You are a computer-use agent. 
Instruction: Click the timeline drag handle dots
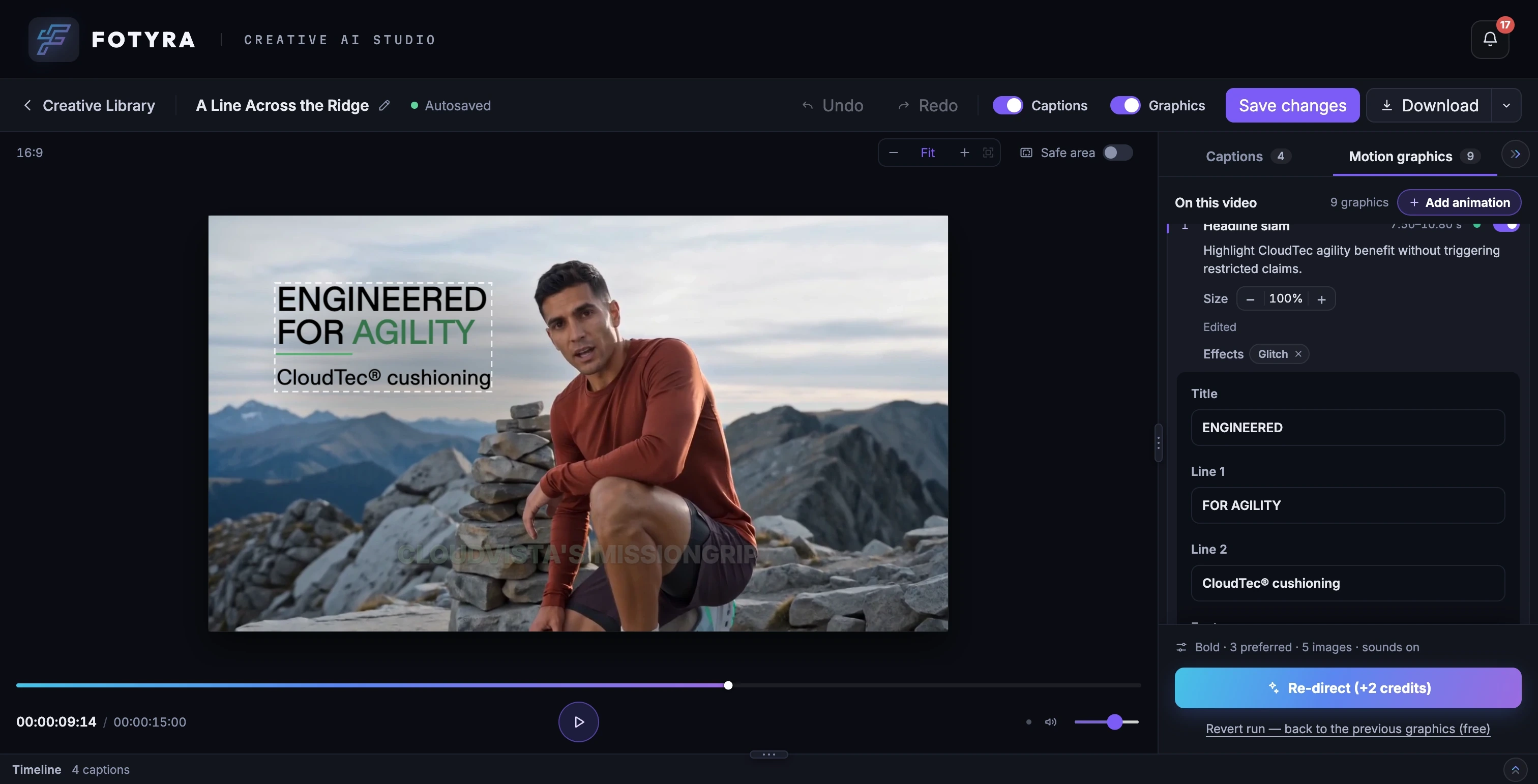click(769, 755)
